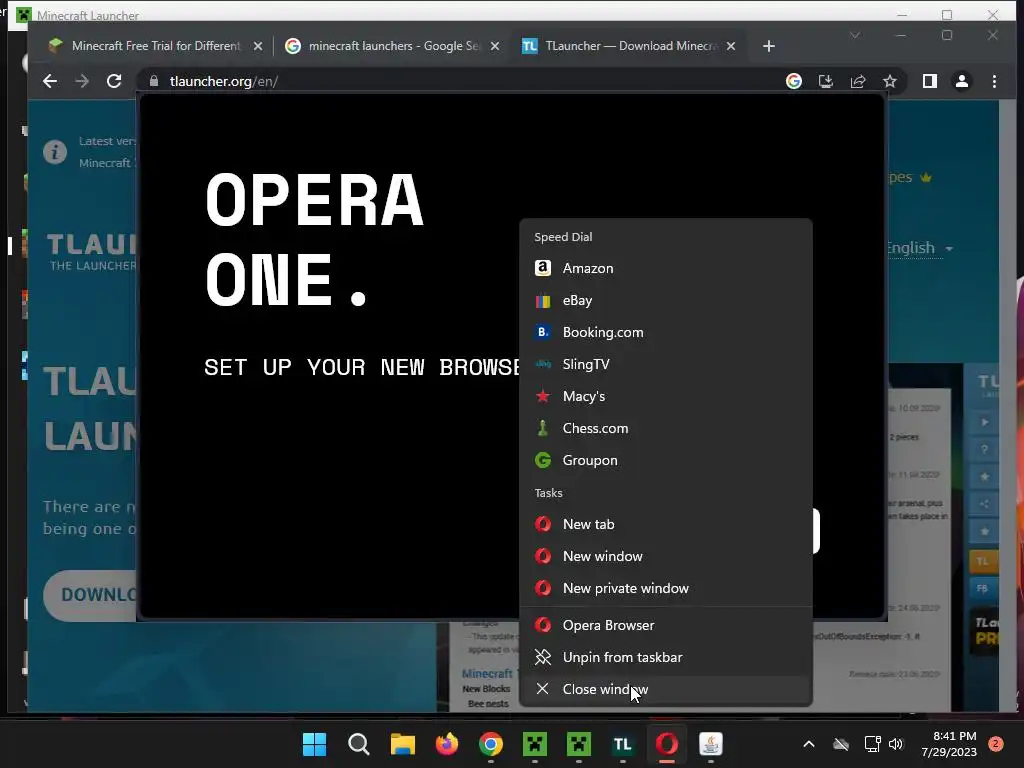Open Firefox from taskbar
This screenshot has width=1024, height=768.
coord(447,744)
